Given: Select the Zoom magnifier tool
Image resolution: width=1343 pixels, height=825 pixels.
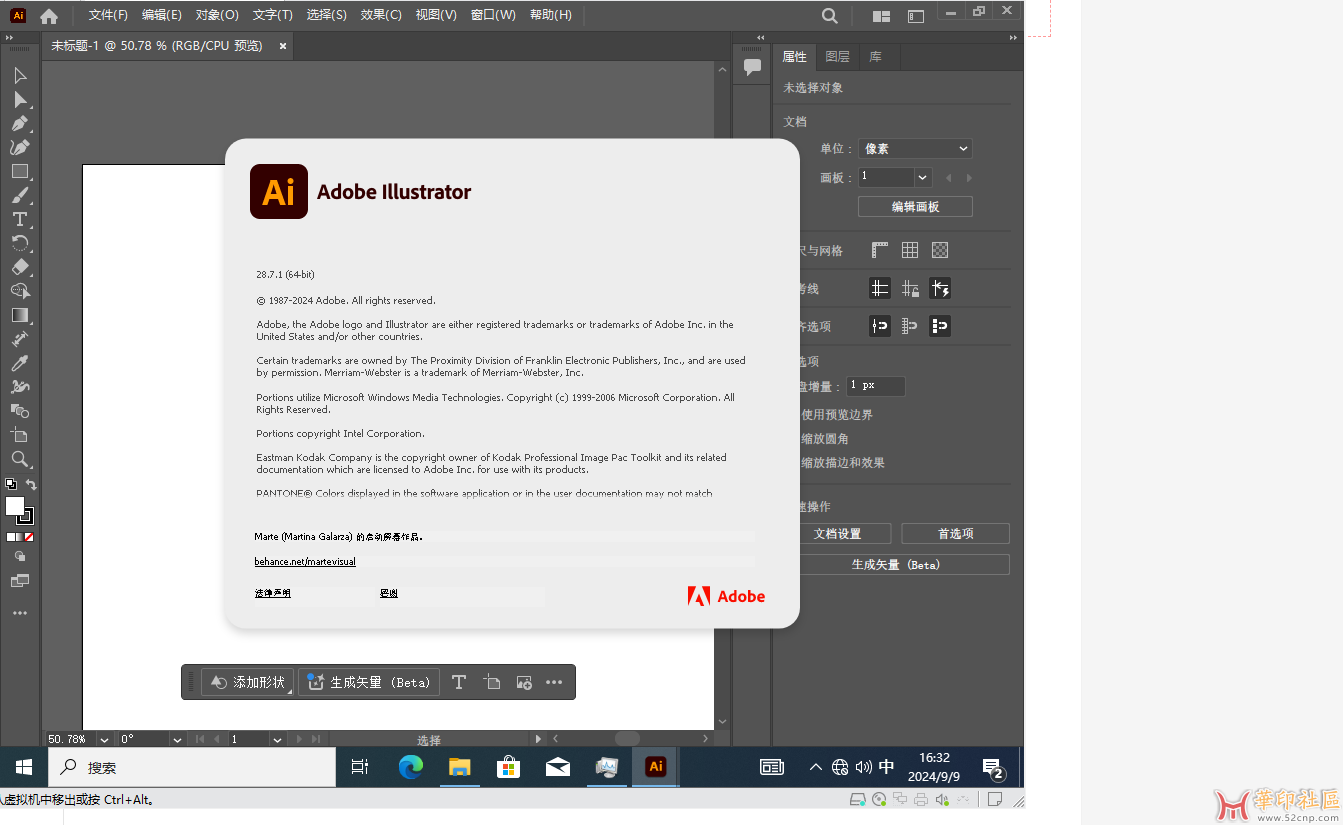Looking at the screenshot, I should (20, 459).
